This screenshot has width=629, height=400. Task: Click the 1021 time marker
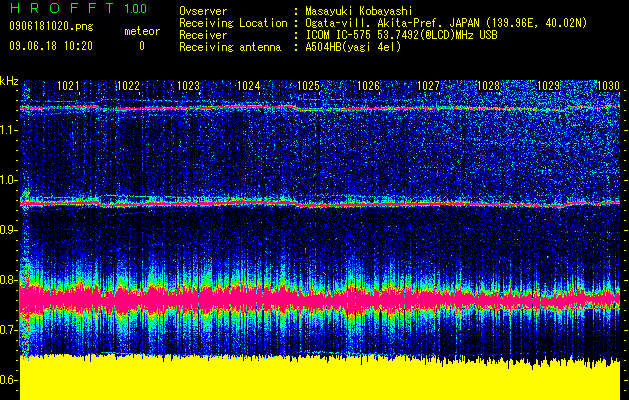pos(68,86)
